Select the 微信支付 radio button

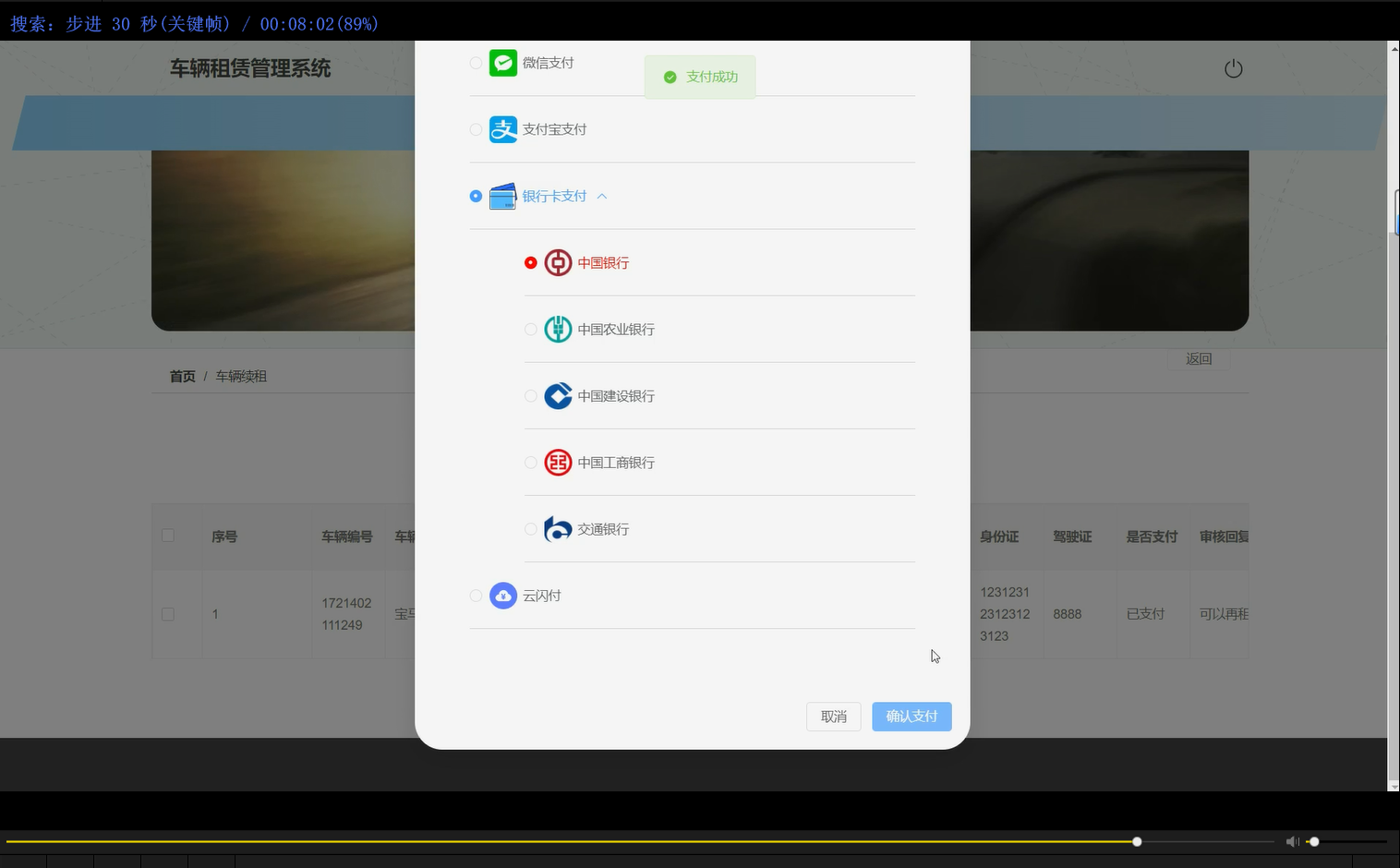coord(476,63)
